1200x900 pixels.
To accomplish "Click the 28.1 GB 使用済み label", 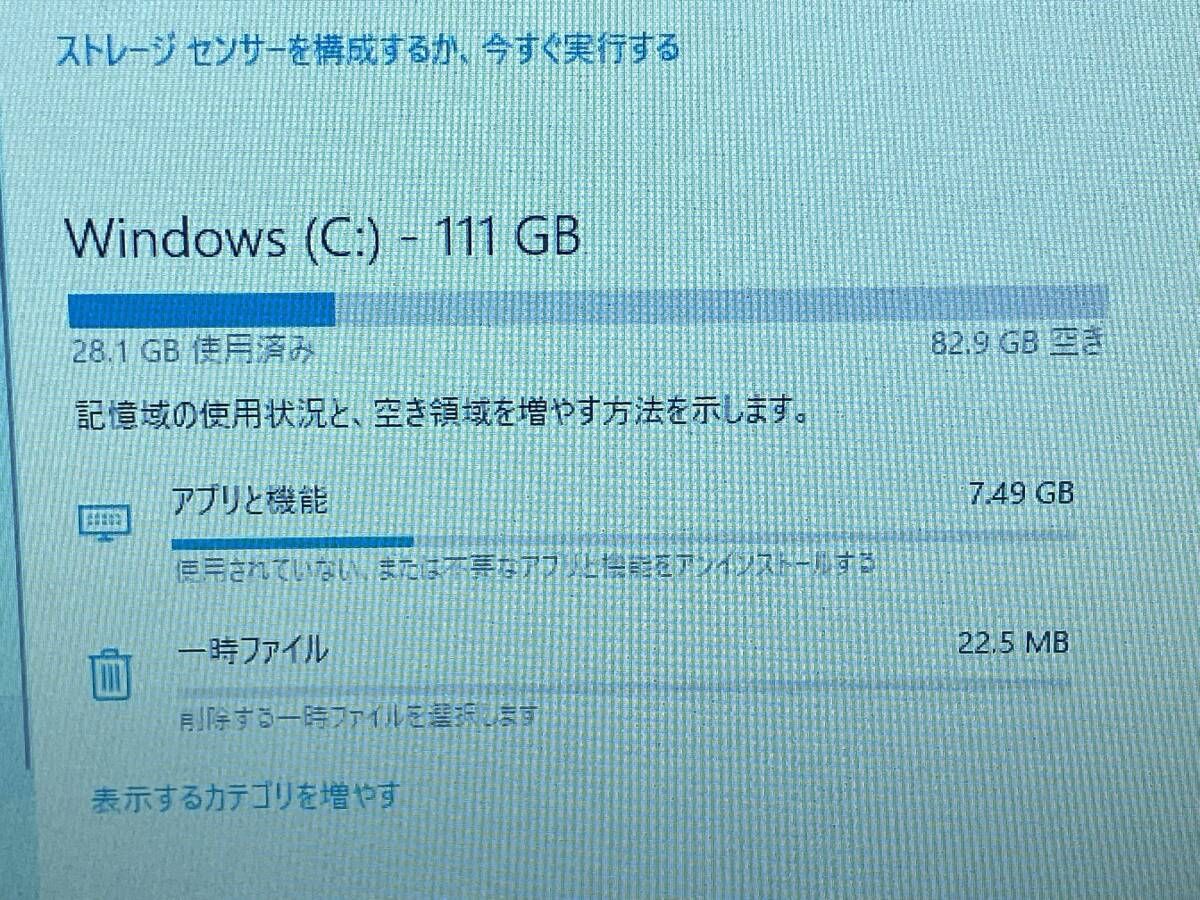I will [196, 351].
